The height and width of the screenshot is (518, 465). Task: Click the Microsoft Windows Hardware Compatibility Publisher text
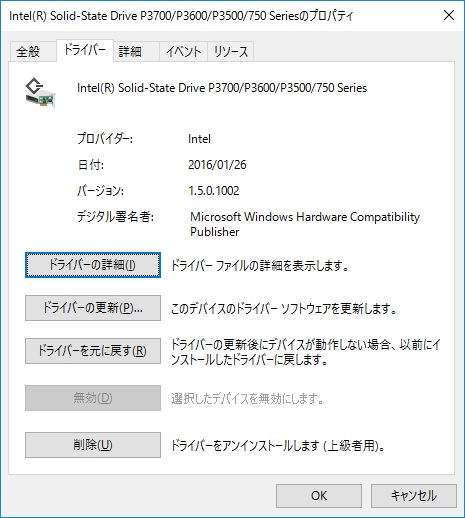click(x=305, y=224)
